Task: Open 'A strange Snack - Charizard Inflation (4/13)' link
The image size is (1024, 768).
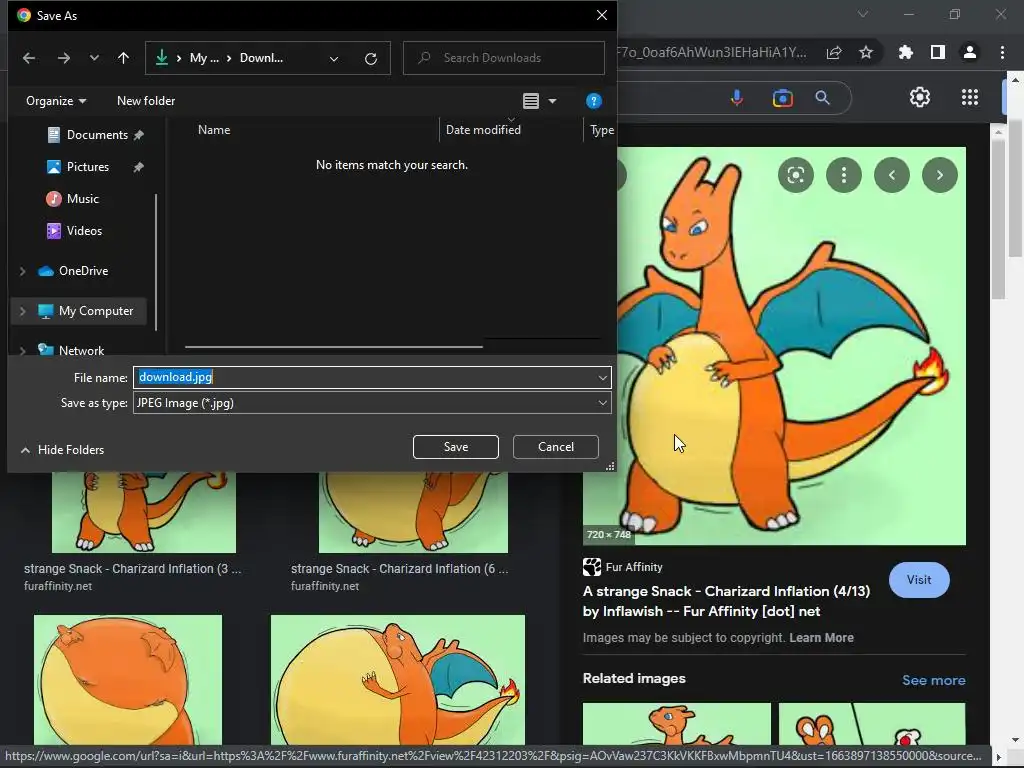Action: 726,601
